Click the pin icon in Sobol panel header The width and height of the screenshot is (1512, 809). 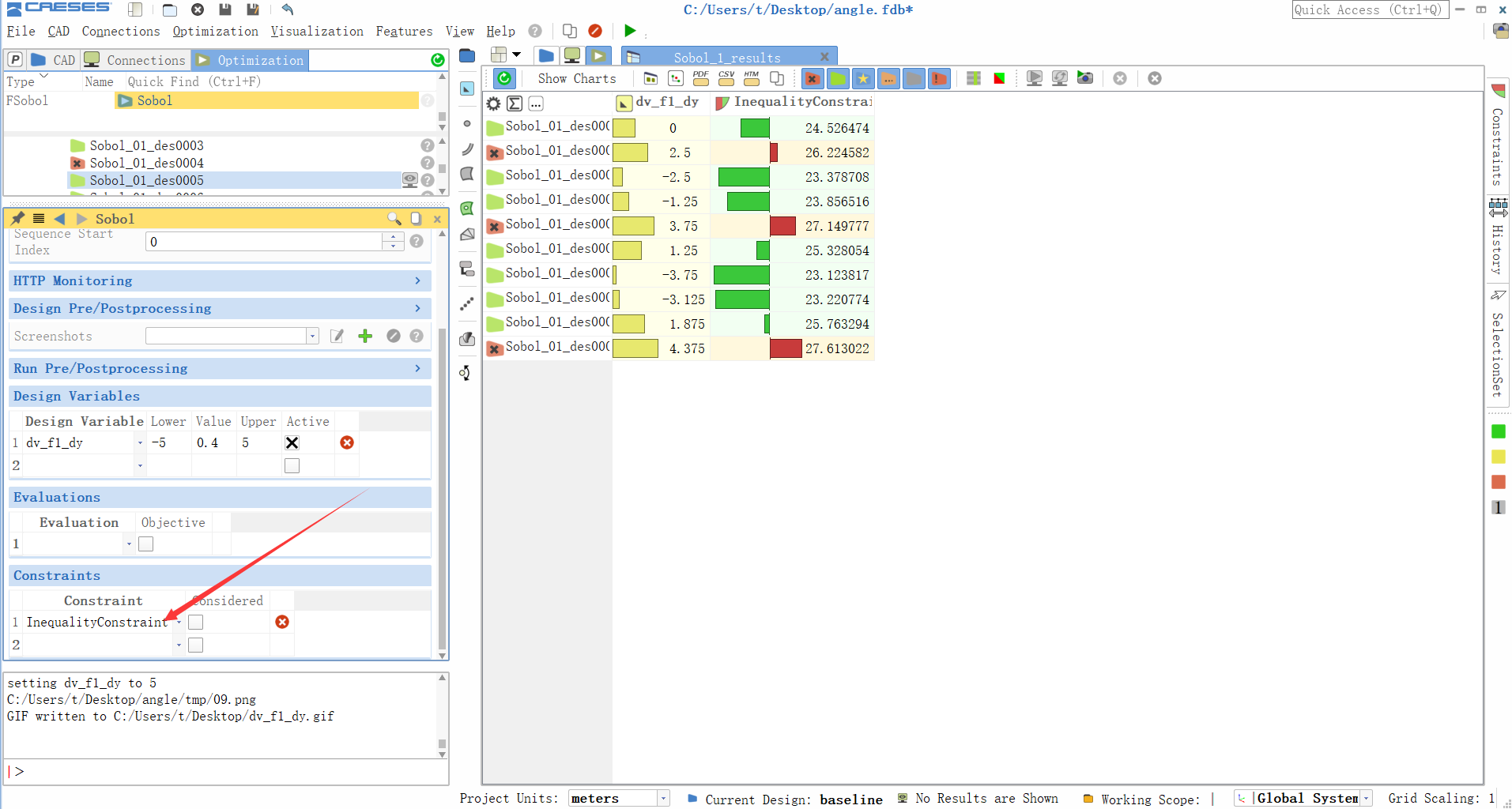tap(17, 218)
